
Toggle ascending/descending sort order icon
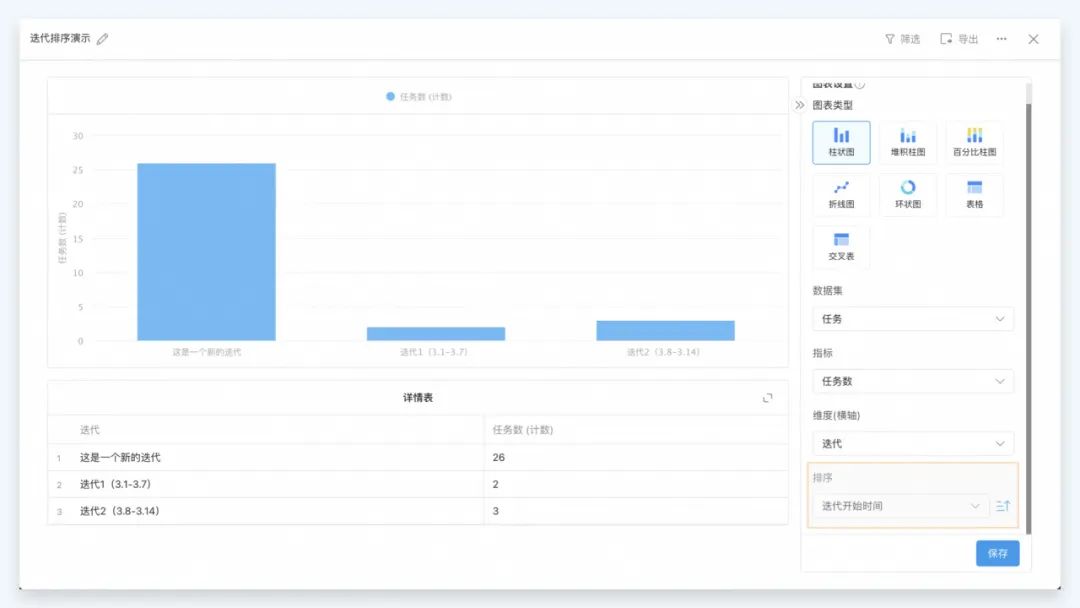1003,506
